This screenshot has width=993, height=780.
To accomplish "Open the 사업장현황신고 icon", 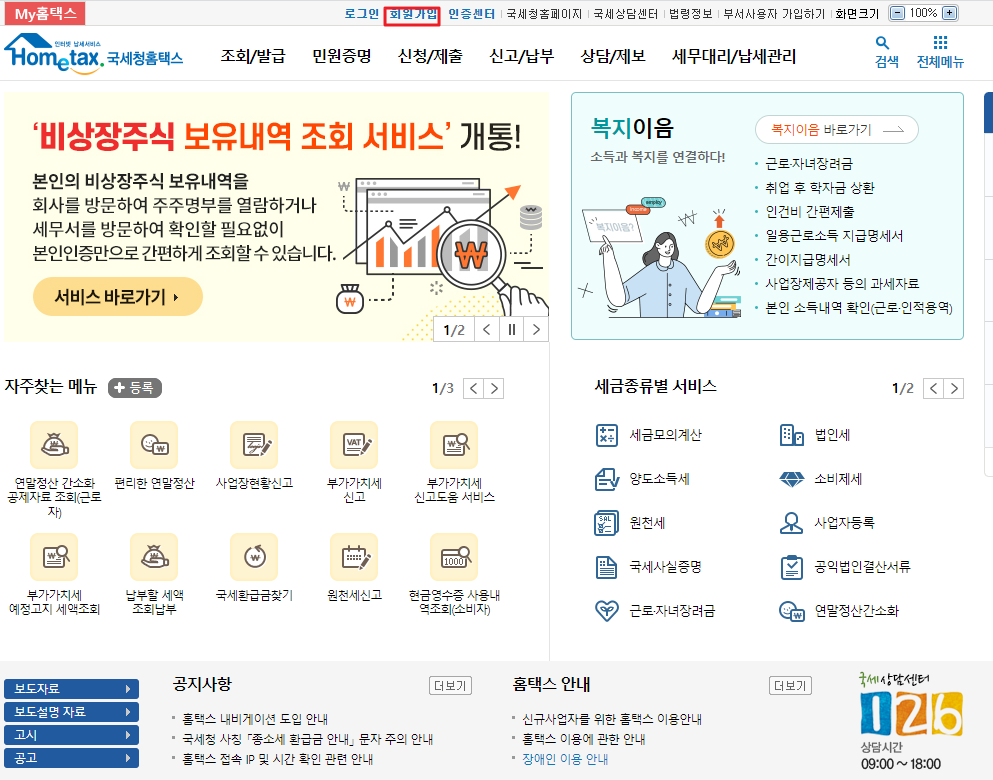I will [254, 445].
